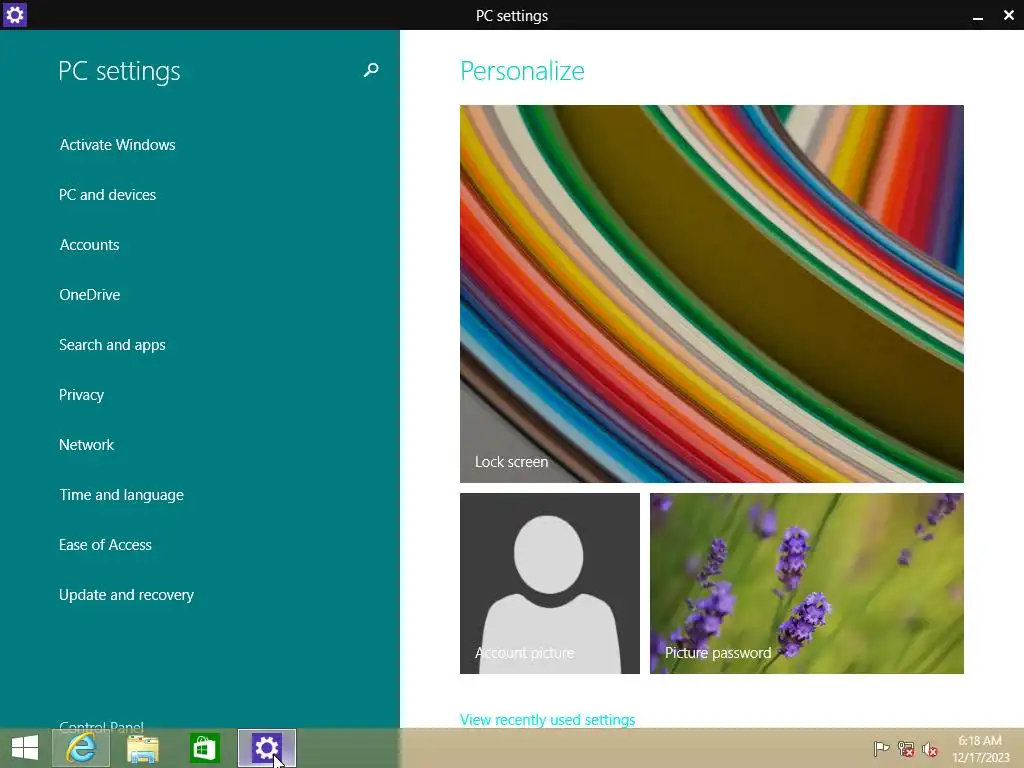Choose Search and apps
This screenshot has height=768, width=1024.
112,345
